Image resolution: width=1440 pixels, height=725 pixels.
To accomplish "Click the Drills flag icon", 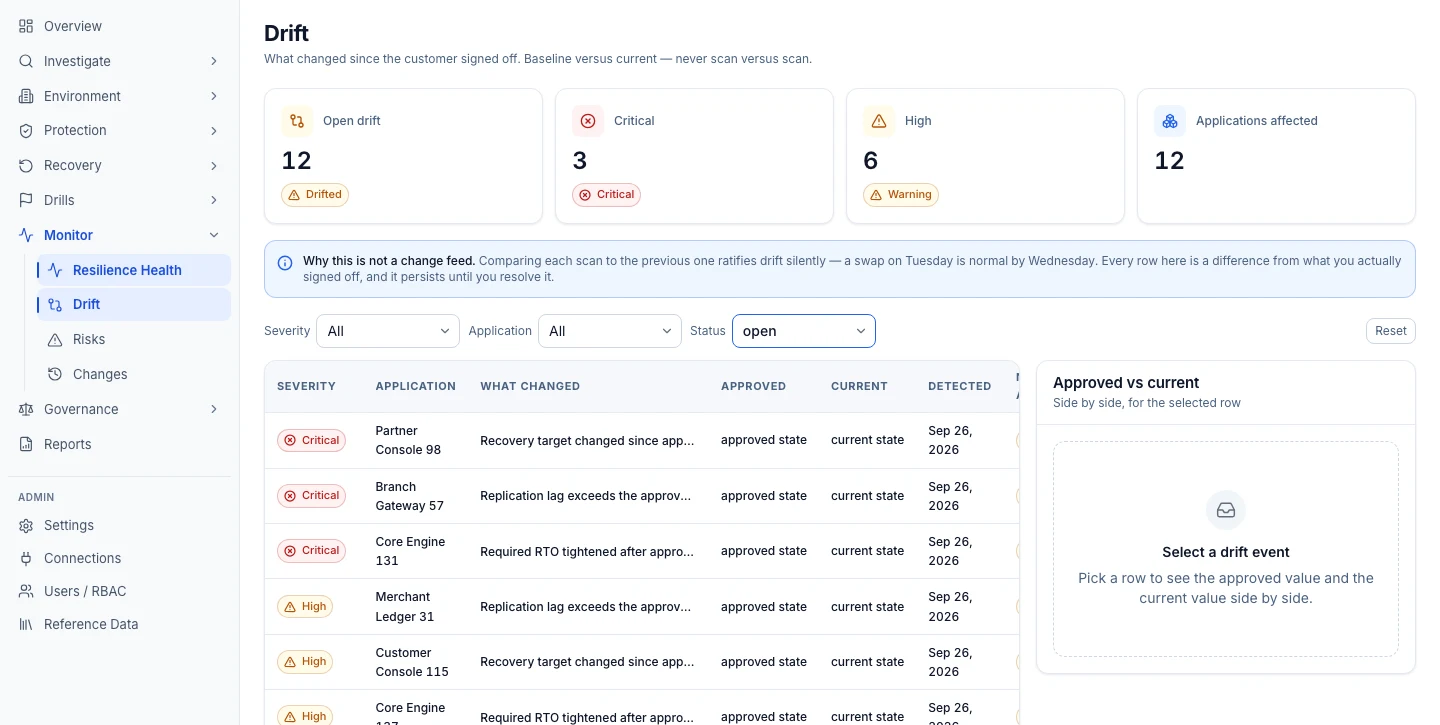I will coord(26,200).
